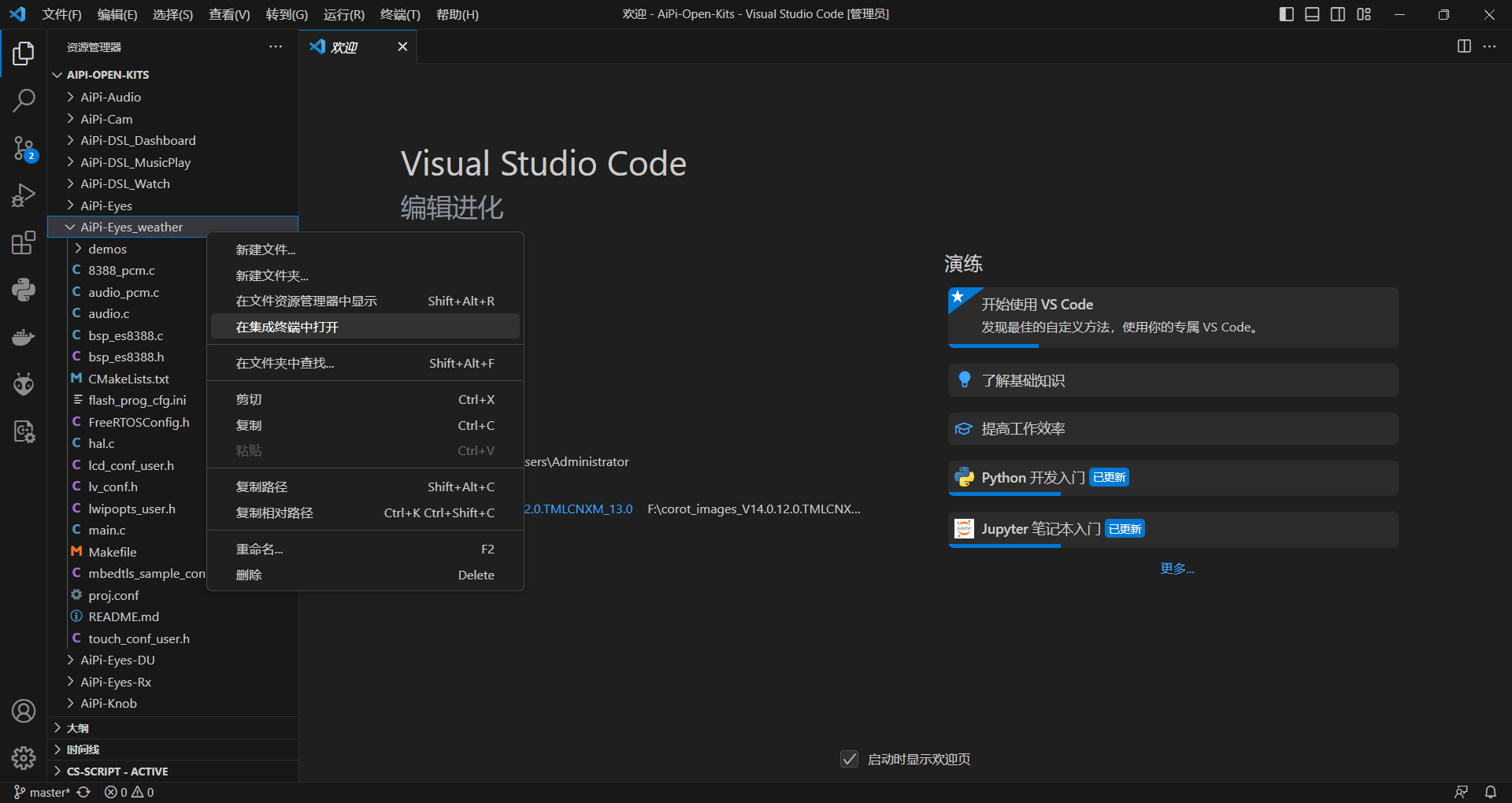Open the notifications bell icon

(1491, 792)
